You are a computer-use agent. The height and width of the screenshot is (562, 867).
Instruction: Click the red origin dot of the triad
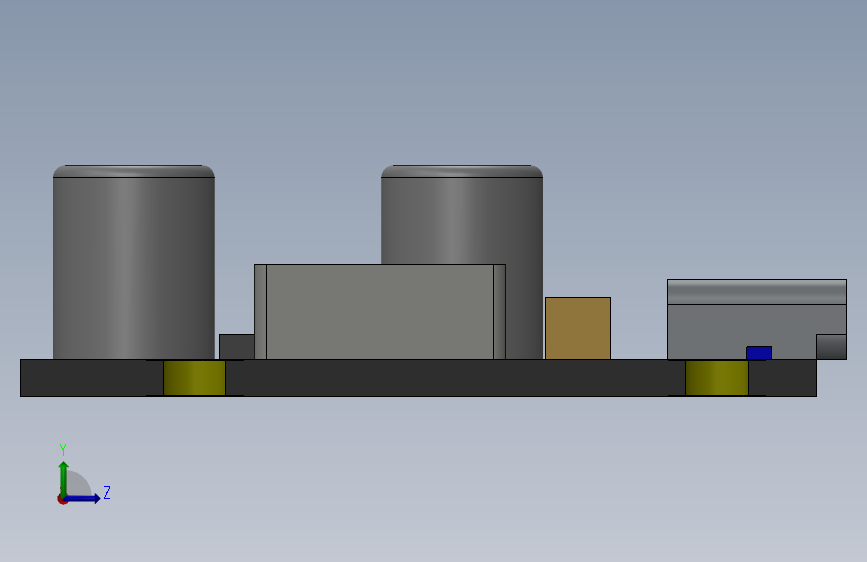[x=62, y=499]
